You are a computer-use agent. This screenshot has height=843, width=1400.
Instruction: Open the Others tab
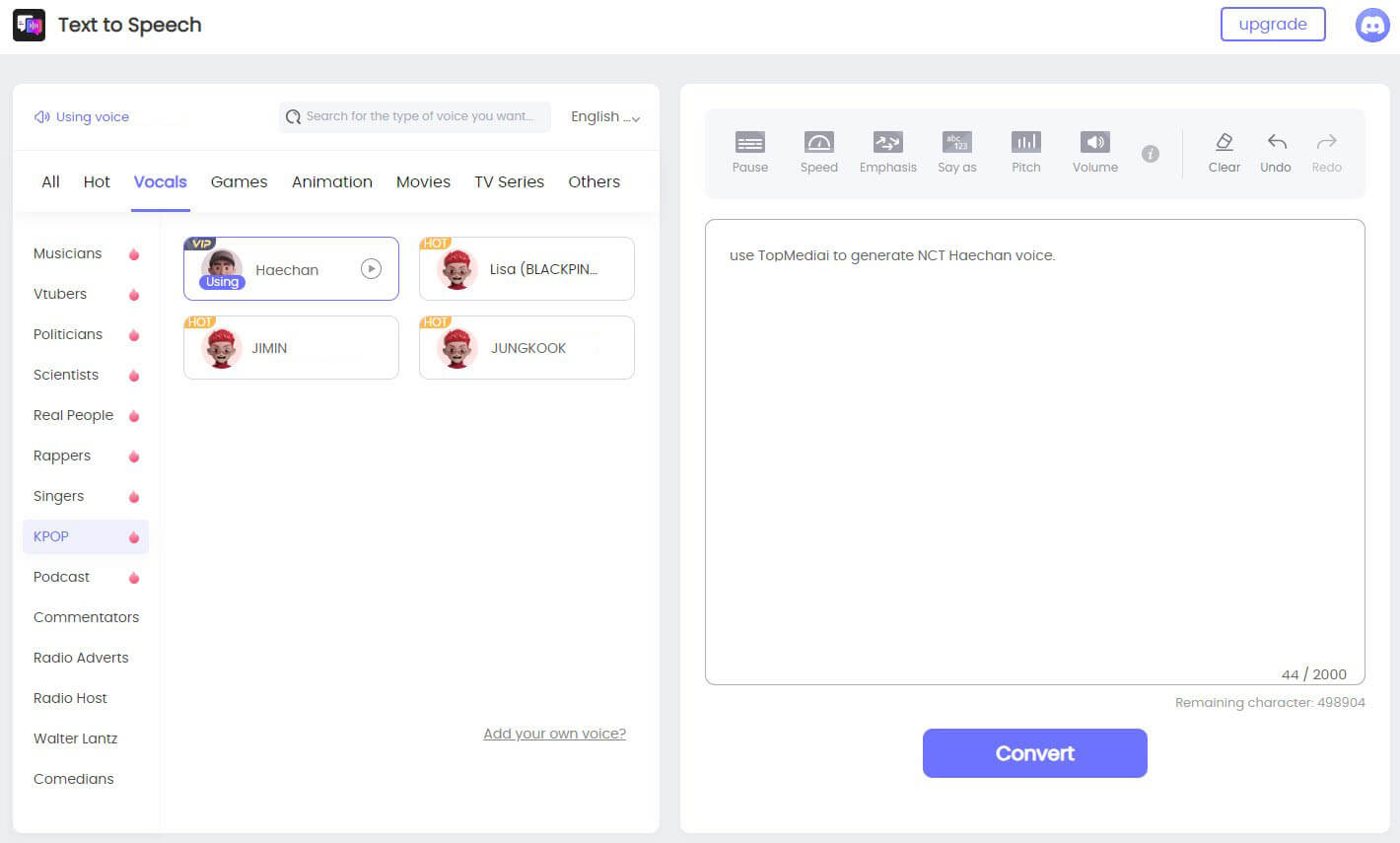pyautogui.click(x=594, y=181)
